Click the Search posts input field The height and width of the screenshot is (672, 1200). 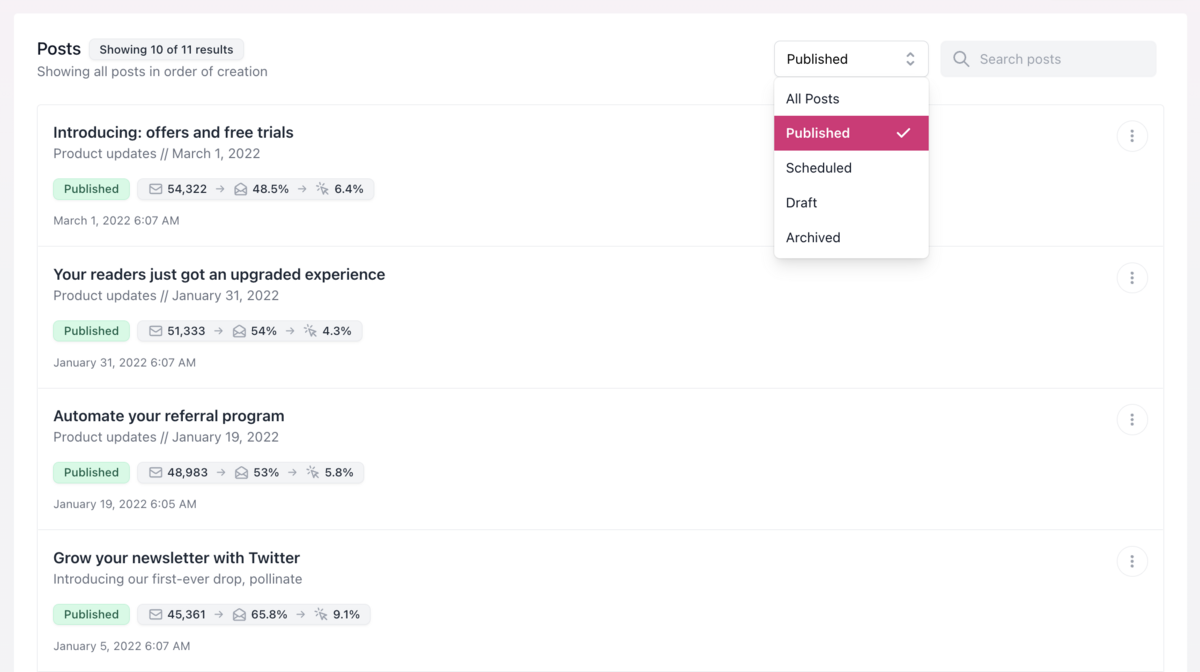click(x=1040, y=59)
